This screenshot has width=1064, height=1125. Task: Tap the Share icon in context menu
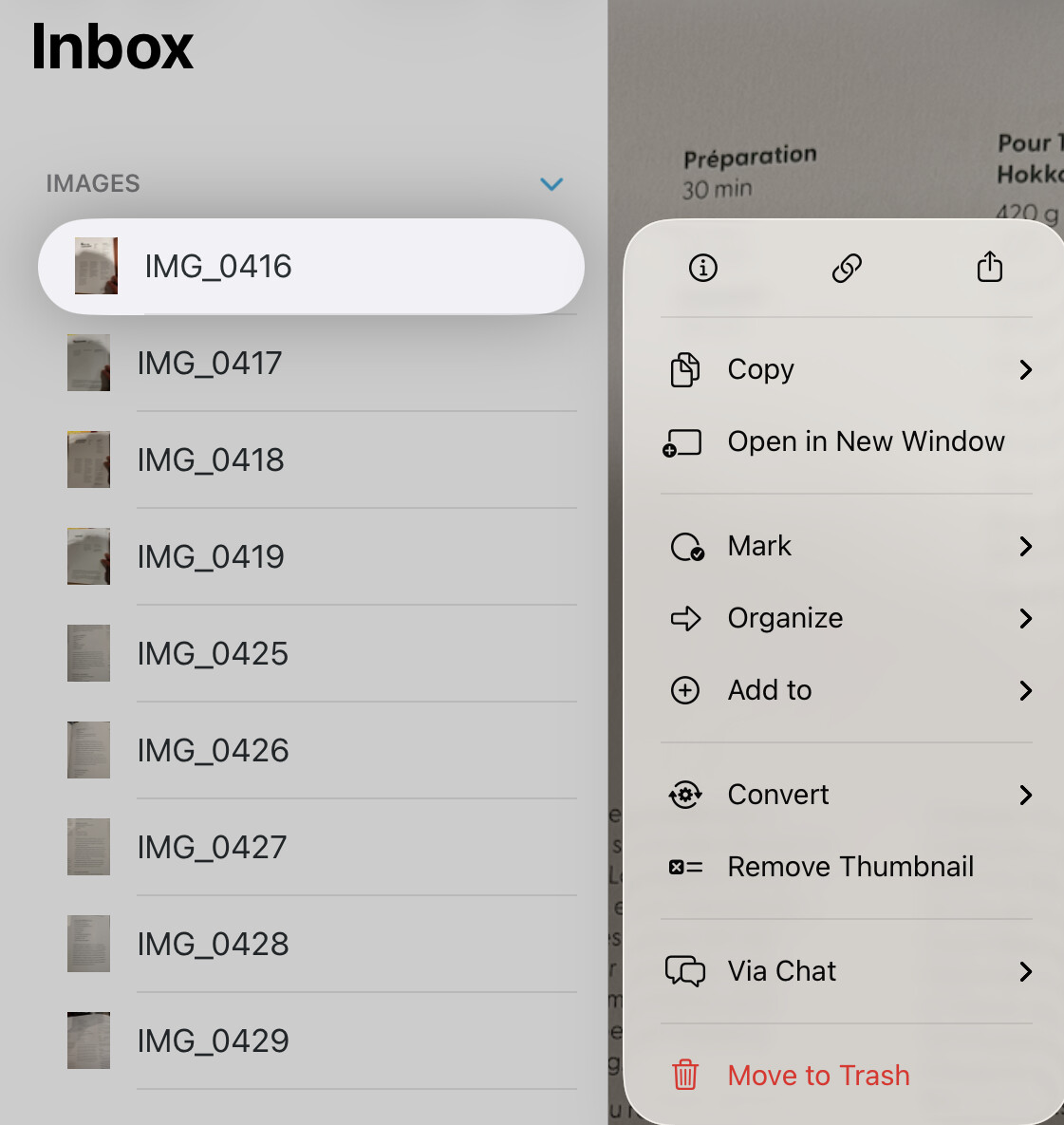(990, 266)
